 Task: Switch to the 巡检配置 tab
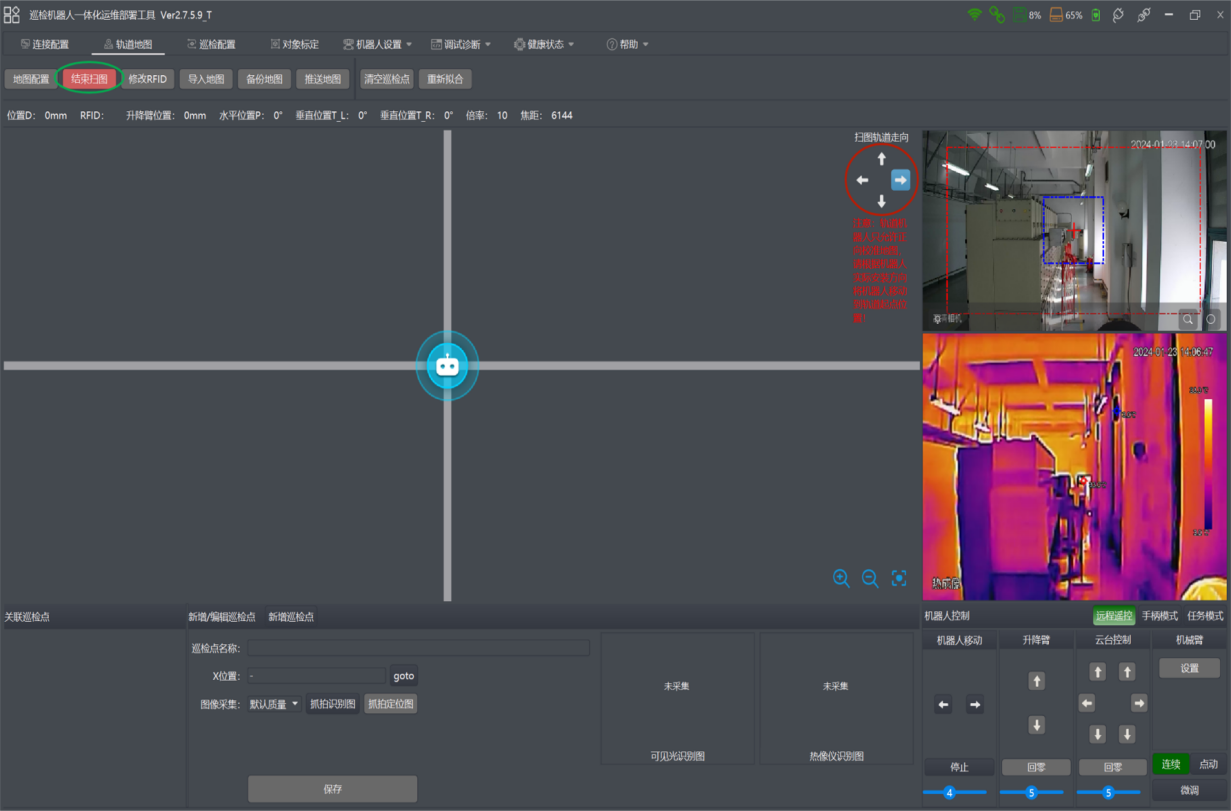[x=211, y=44]
